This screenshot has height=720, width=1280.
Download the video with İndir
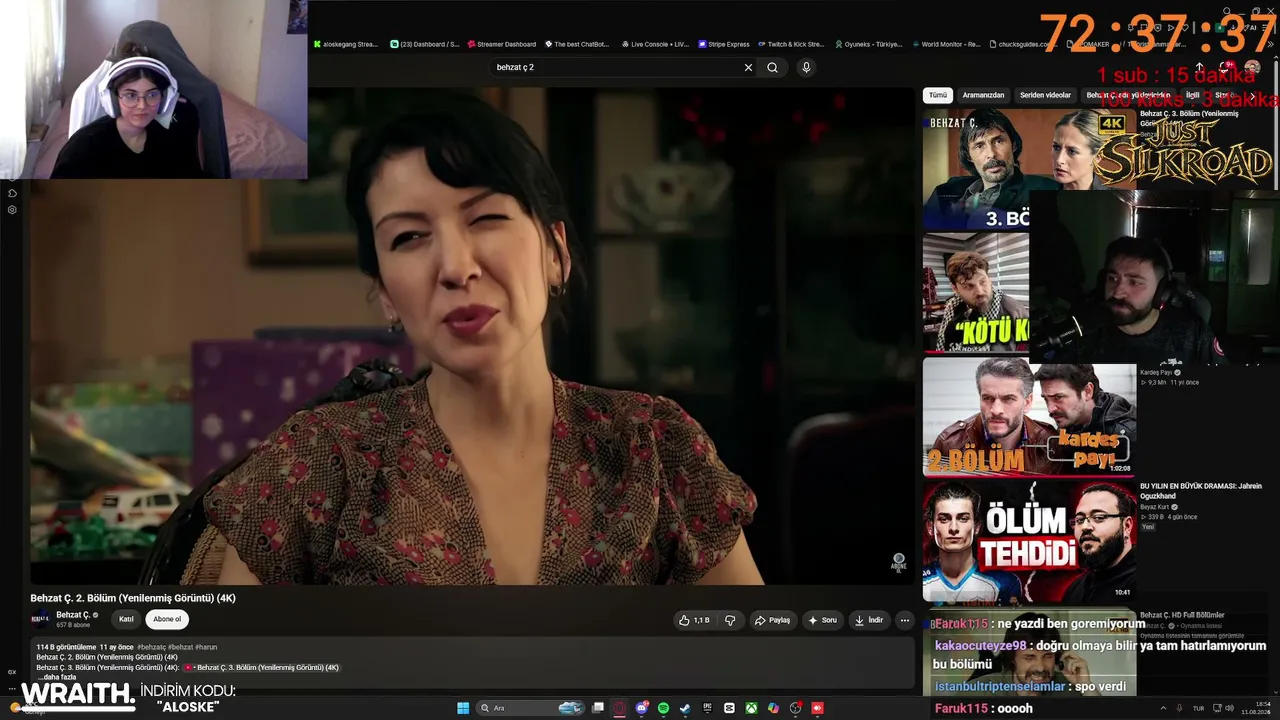tap(868, 620)
